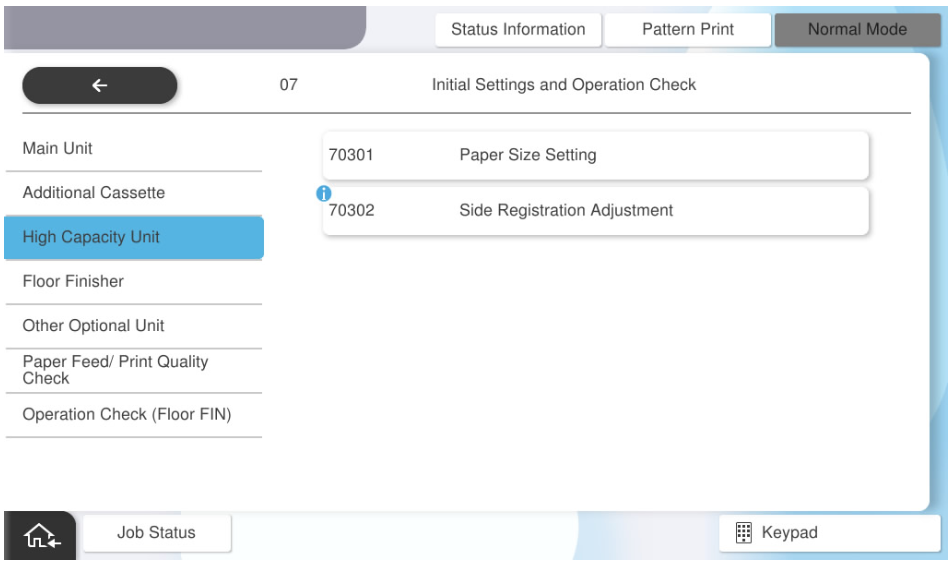Open Other Optional Unit settings

click(x=132, y=326)
